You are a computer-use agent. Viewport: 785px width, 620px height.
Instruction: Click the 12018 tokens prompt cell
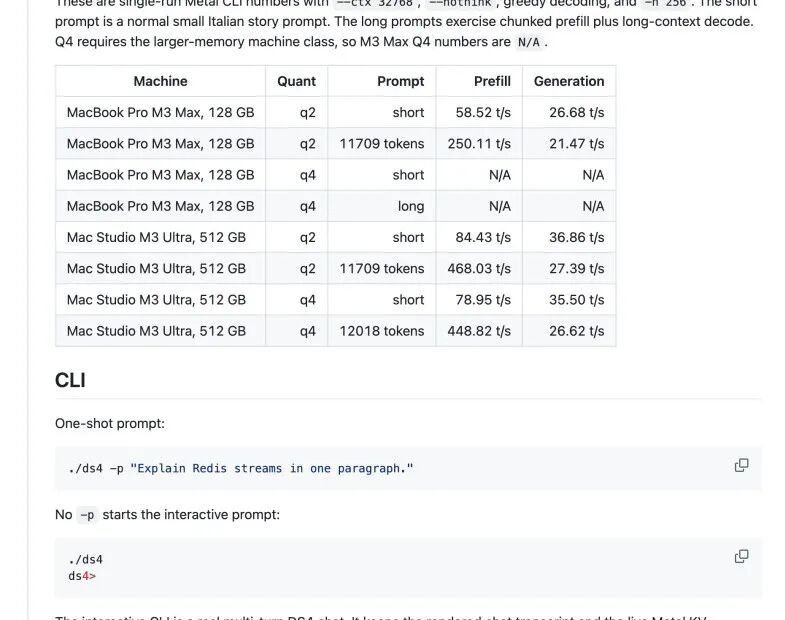(x=381, y=331)
